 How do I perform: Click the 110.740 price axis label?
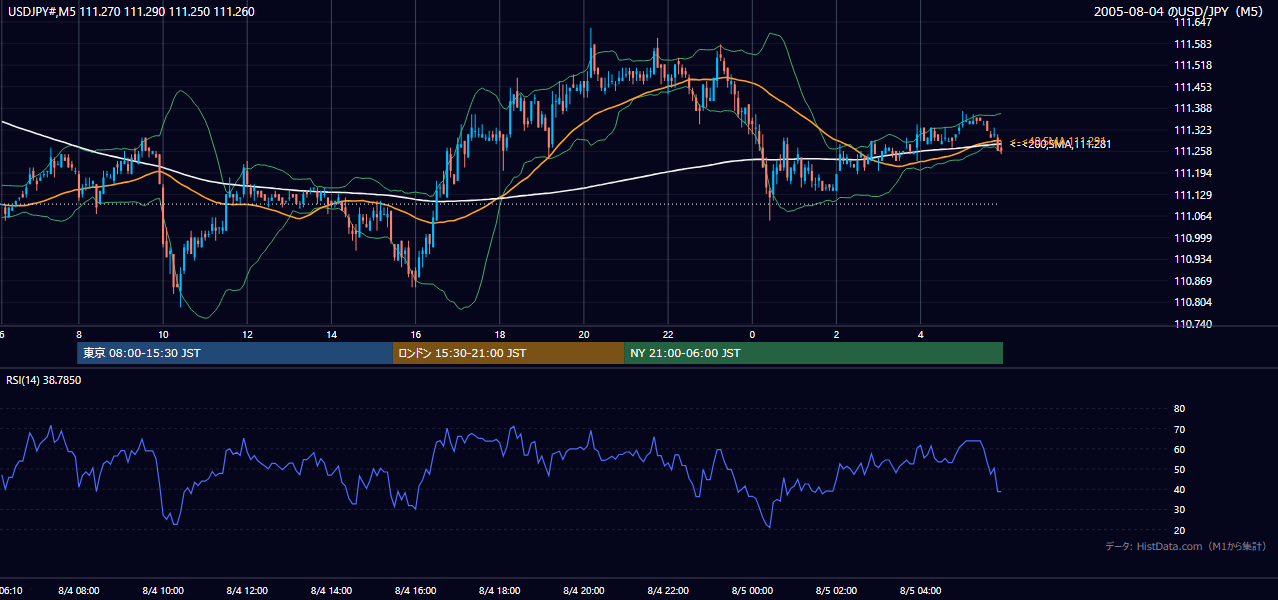(x=1192, y=324)
